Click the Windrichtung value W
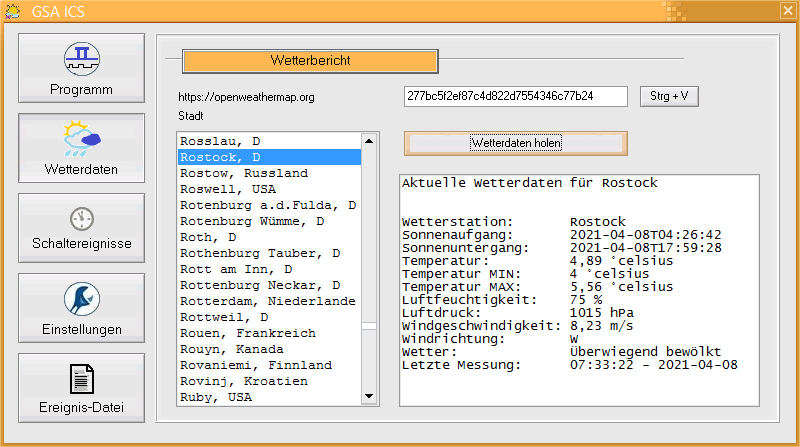800x447 pixels. pyautogui.click(x=574, y=339)
